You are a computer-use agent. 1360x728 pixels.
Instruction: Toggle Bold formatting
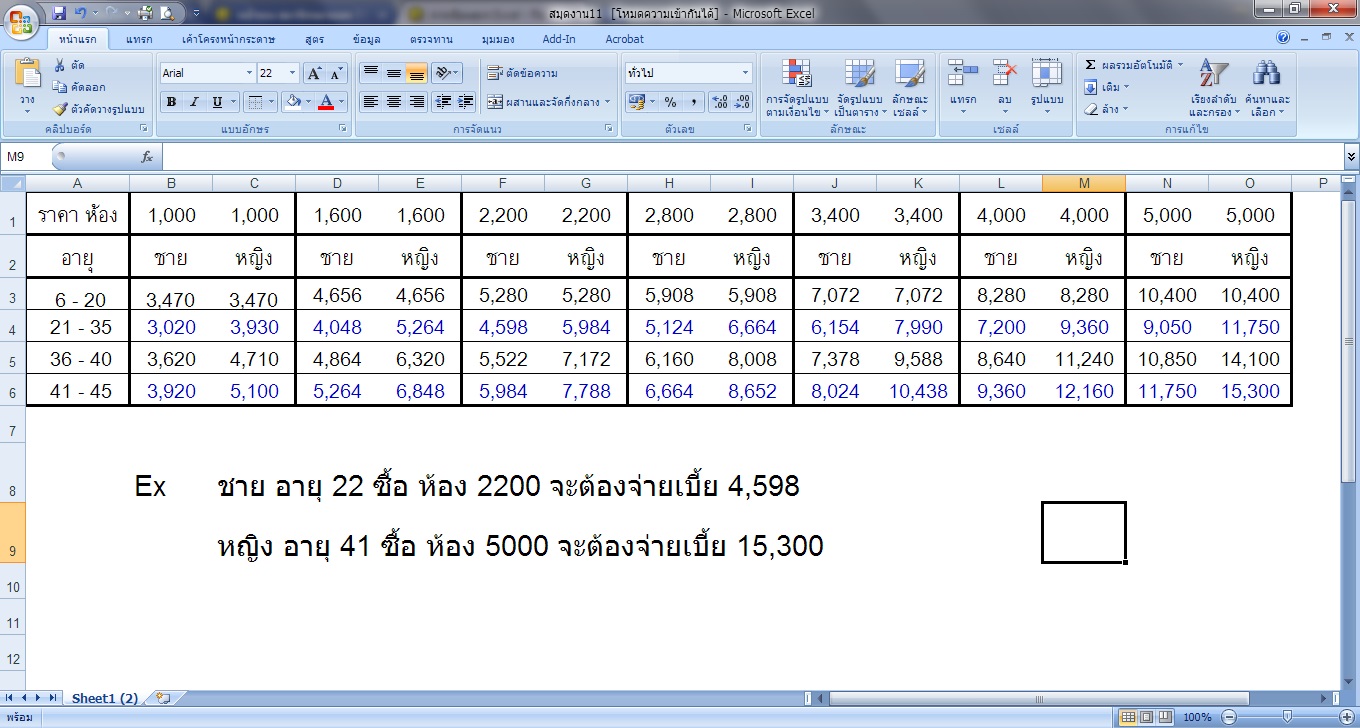click(x=171, y=102)
